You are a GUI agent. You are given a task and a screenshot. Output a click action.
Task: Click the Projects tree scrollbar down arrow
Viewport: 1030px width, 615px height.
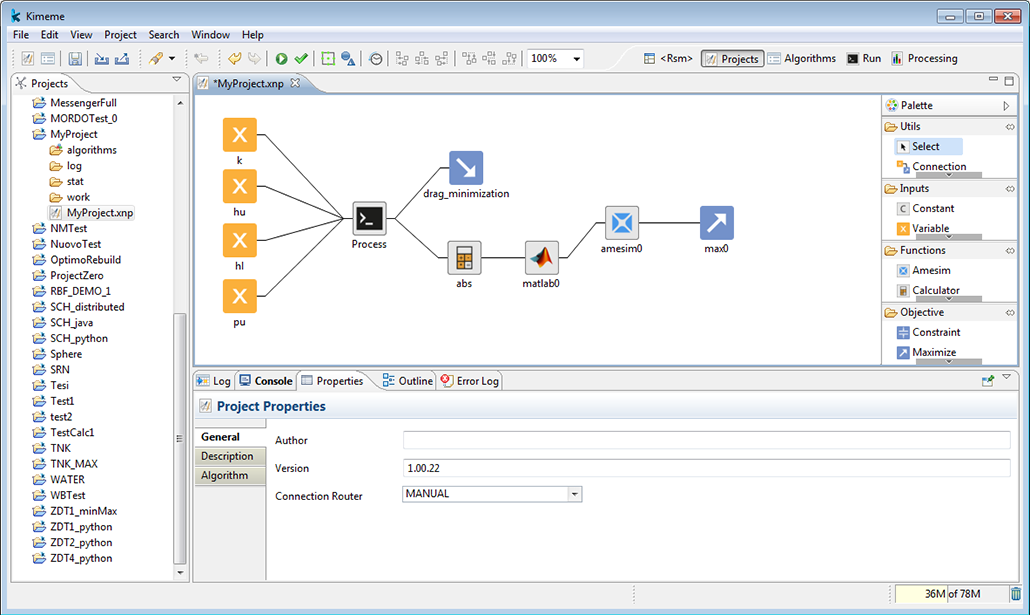tap(180, 573)
